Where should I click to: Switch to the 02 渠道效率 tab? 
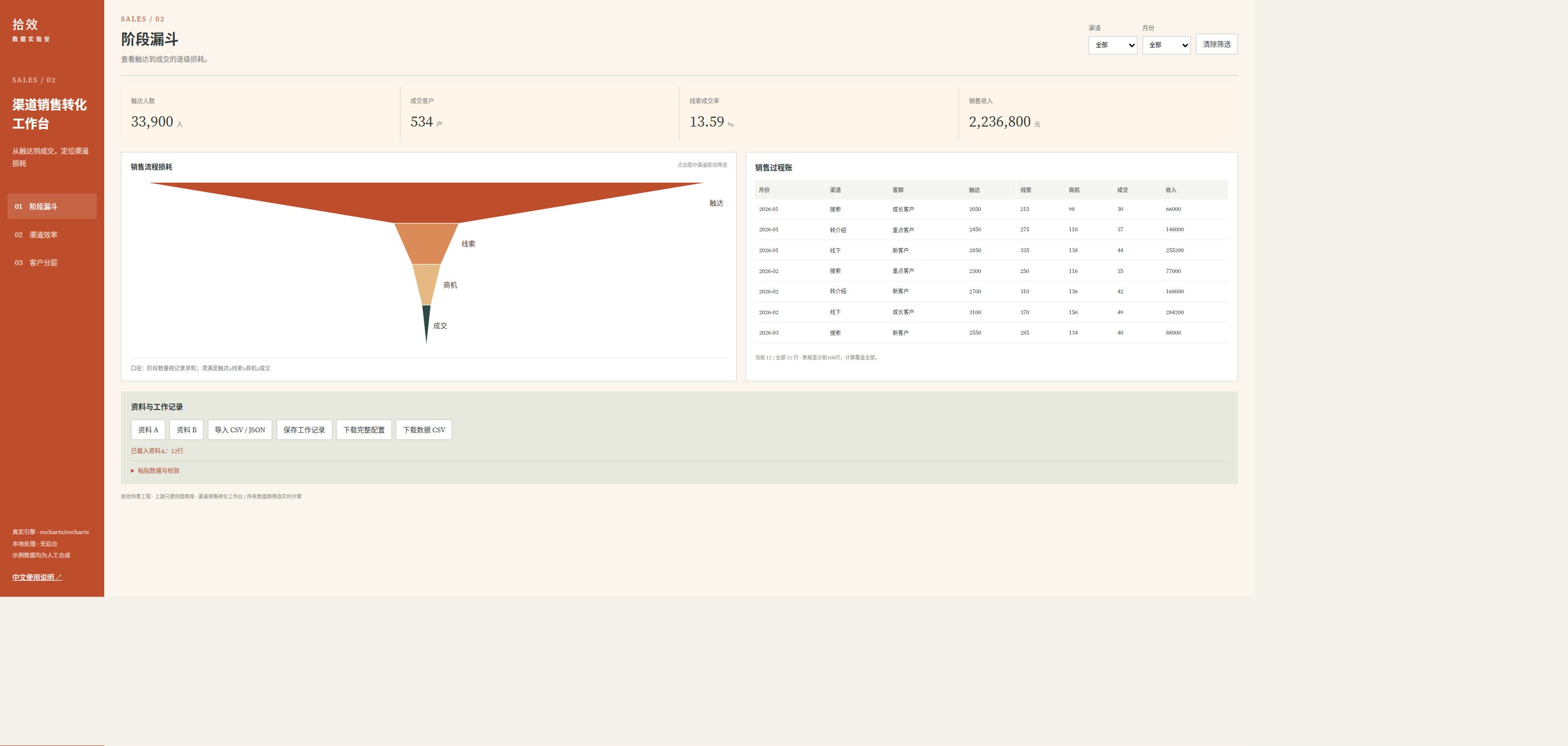point(52,234)
